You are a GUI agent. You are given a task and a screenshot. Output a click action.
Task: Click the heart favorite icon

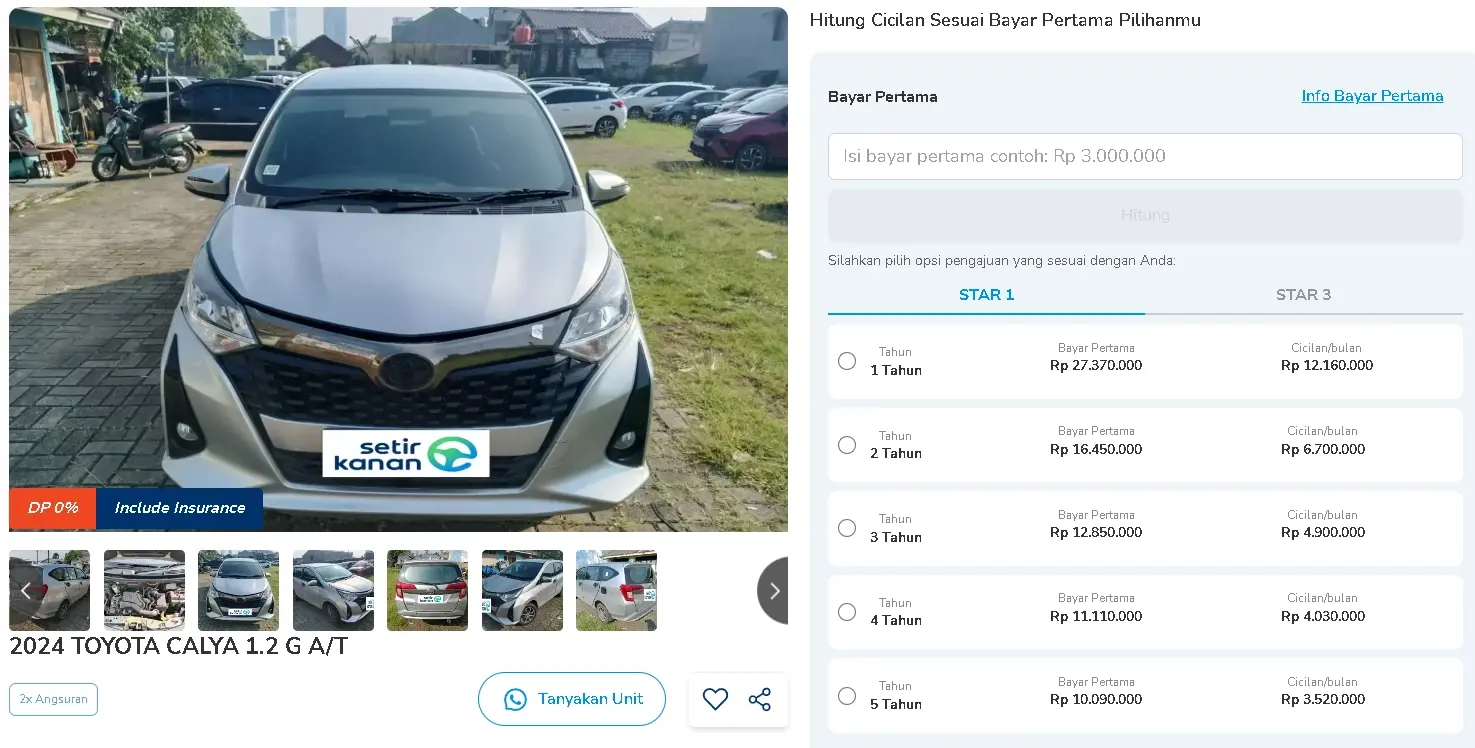click(x=715, y=699)
